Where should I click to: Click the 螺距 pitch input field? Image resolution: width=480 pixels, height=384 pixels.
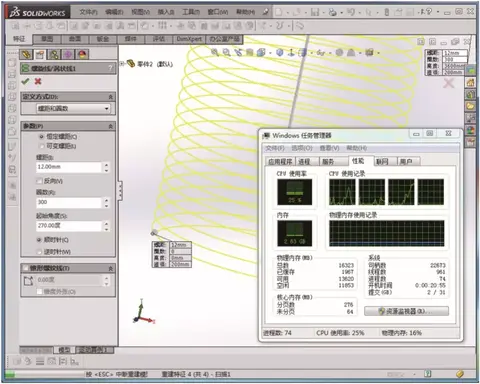[x=69, y=167]
